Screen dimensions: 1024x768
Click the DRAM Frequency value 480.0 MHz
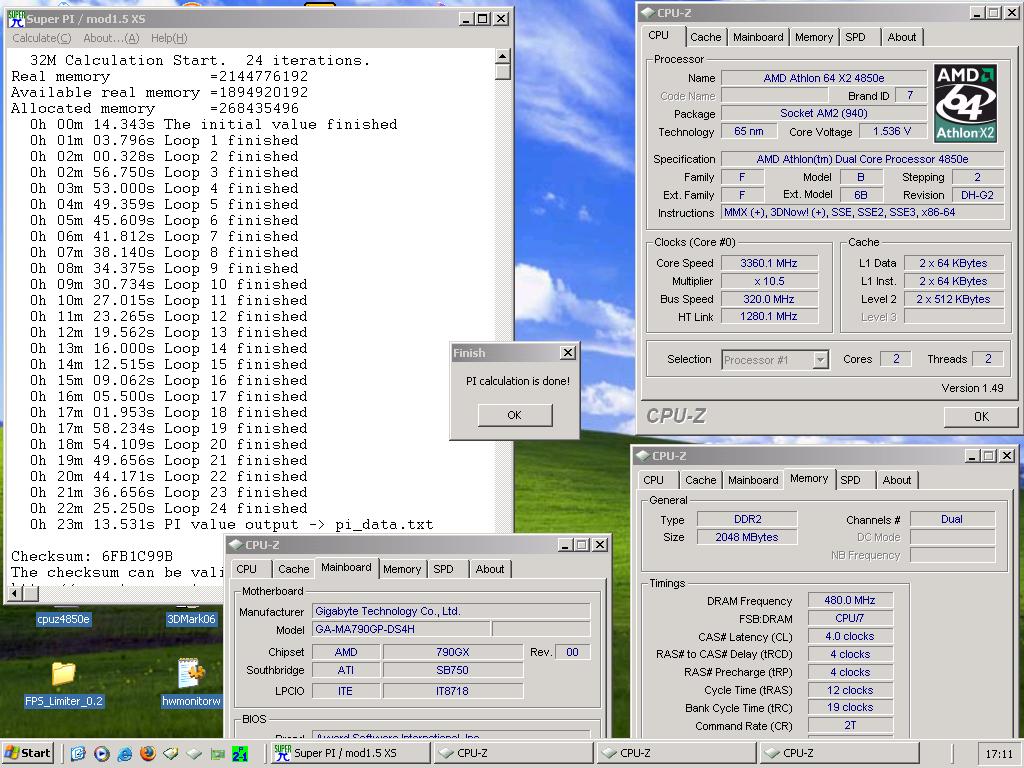(x=850, y=600)
